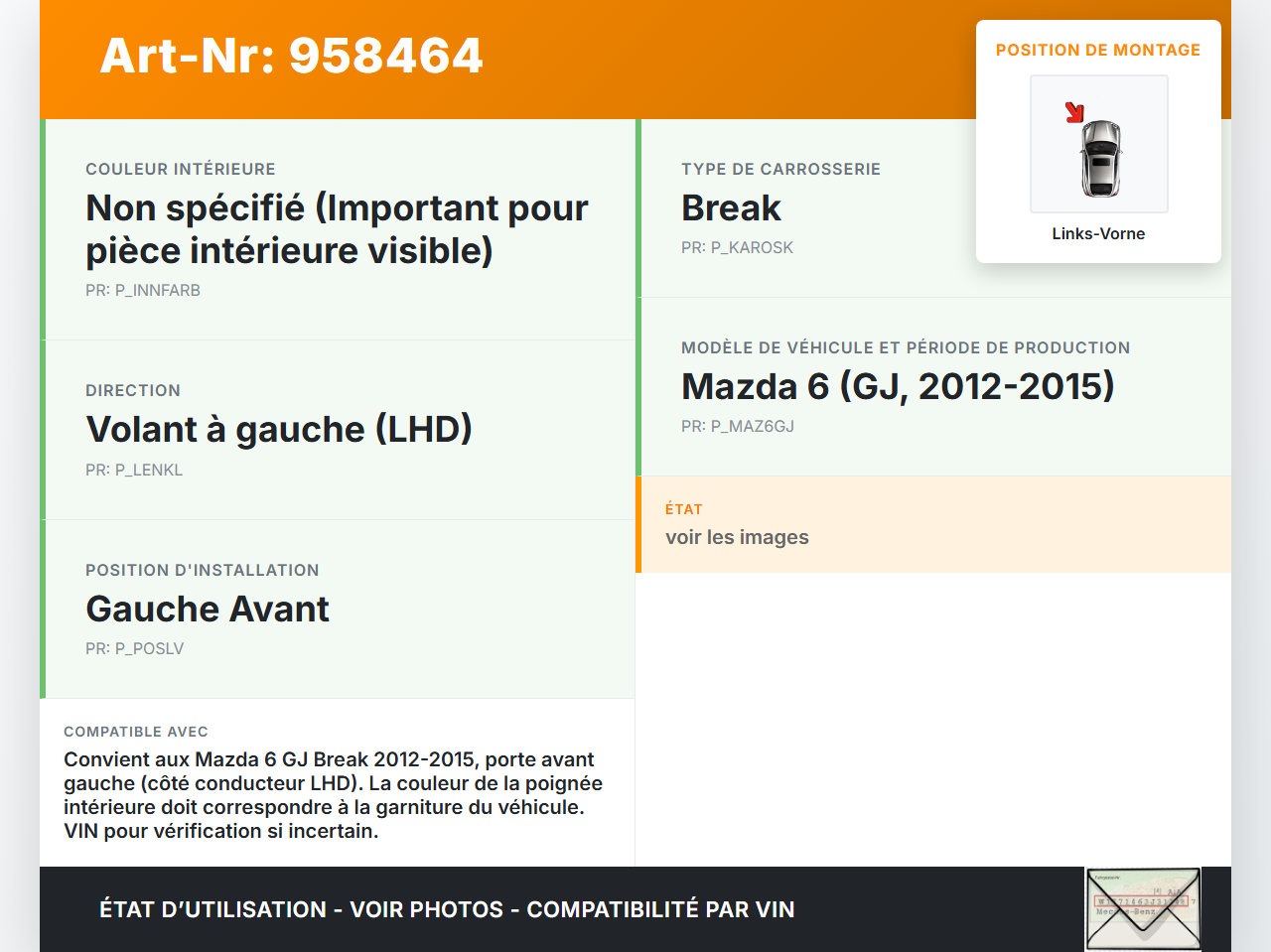Expand the PR: P_MAZ6GJ code
Screen dimensions: 1271x952
[x=738, y=426]
